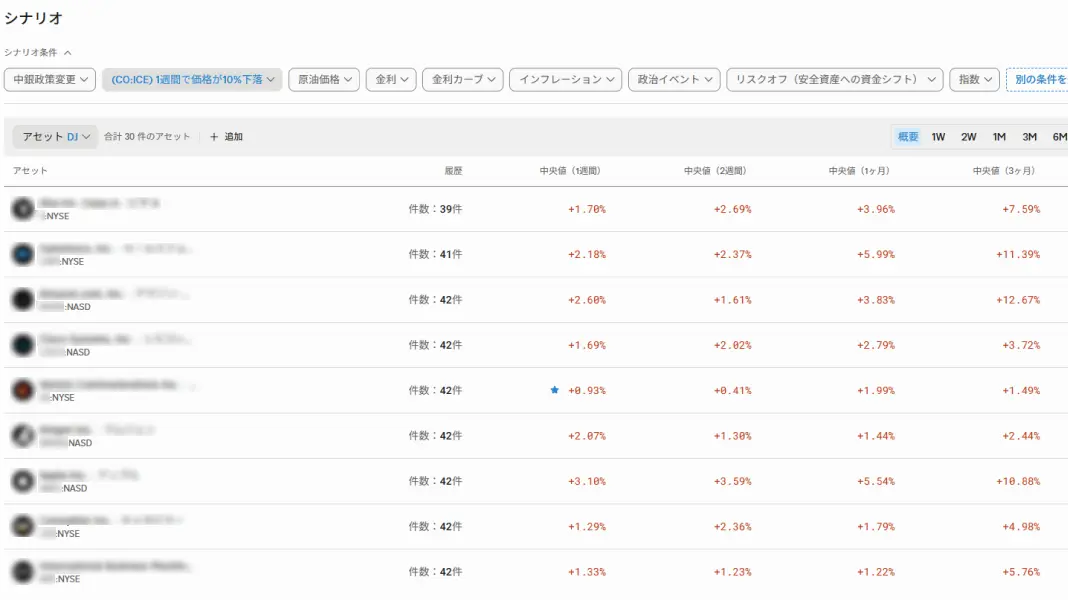Open the リスクオフ（安全資産への資金シフト） dropdown
The image size is (1068, 600).
[834, 80]
